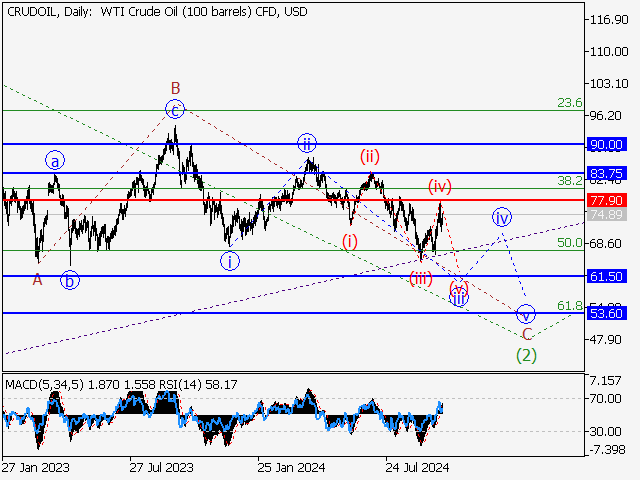Viewport: 640px width, 480px height.
Task: Select the red (v) sub-wave label
Action: click(x=459, y=287)
